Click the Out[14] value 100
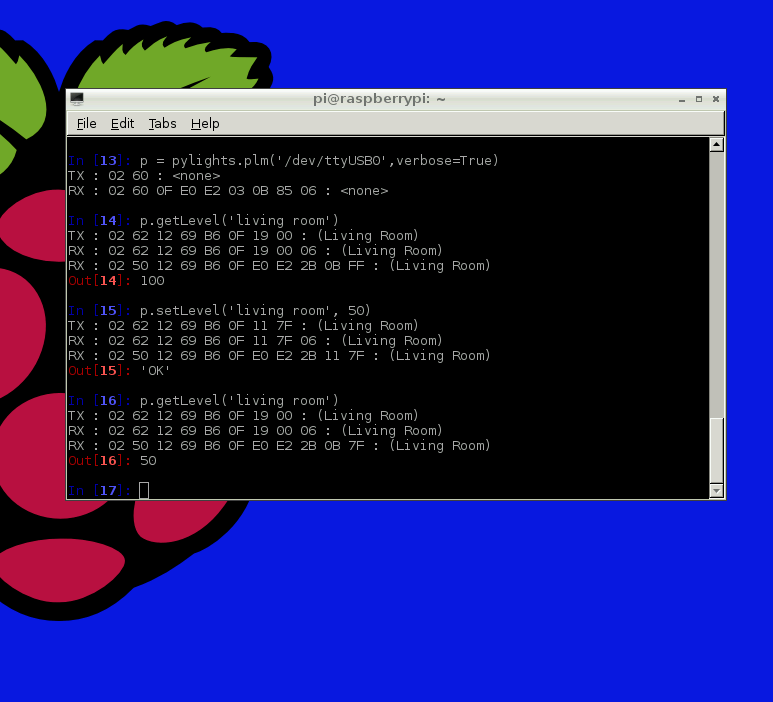 tap(152, 281)
